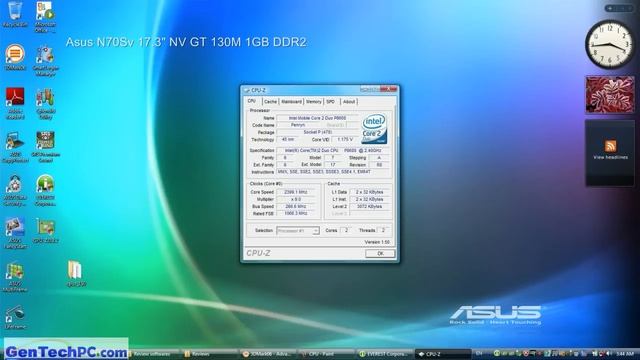This screenshot has height=360, width=640.
Task: Click the Ext. Model value 17
Action: click(x=333, y=164)
